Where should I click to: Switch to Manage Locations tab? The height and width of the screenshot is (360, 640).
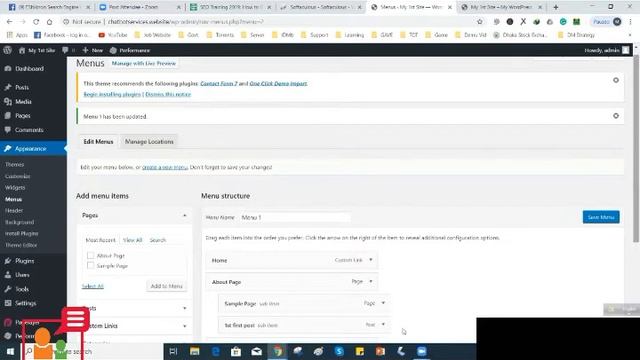[x=149, y=142]
